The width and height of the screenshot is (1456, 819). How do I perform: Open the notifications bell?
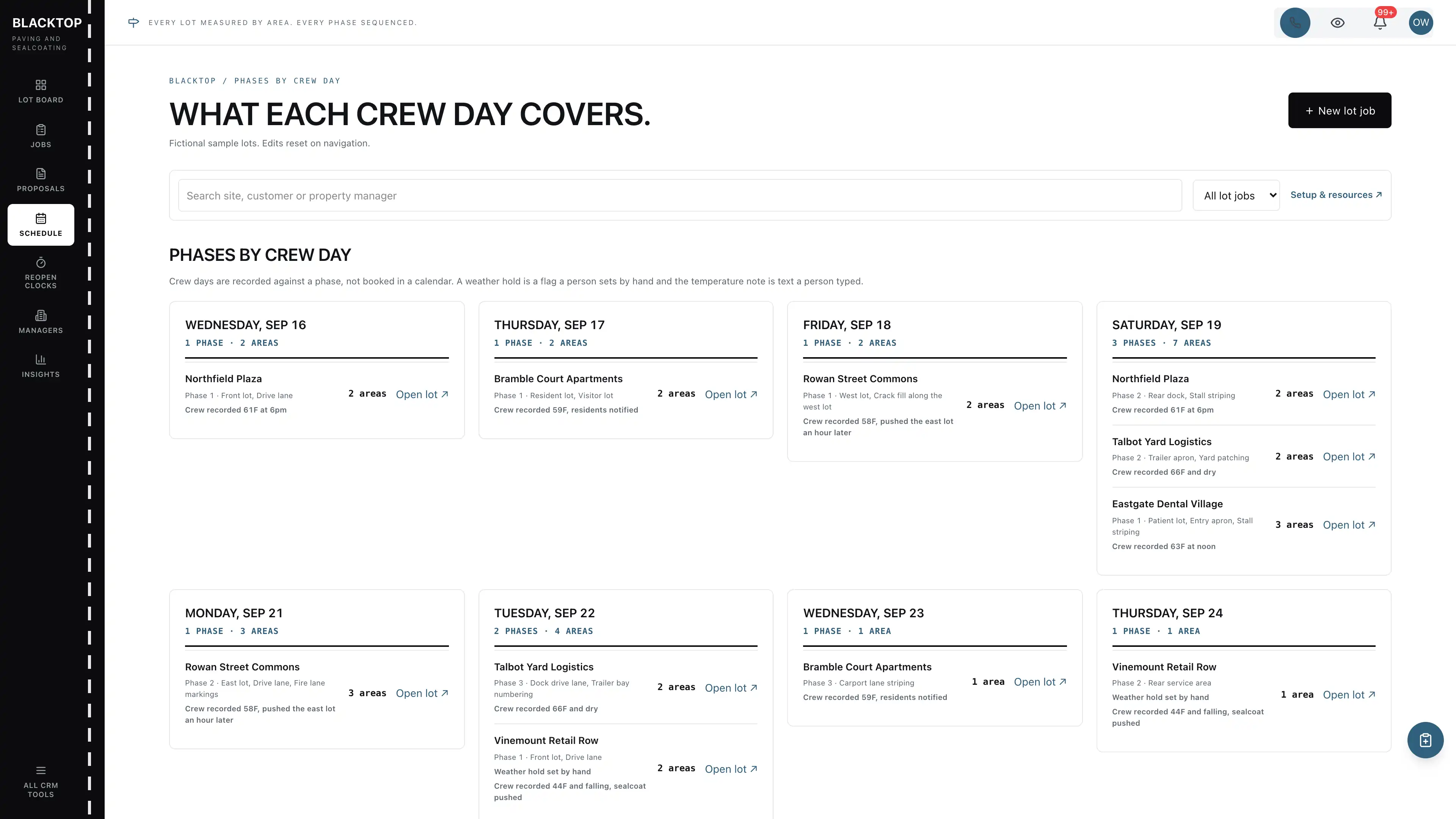pyautogui.click(x=1380, y=23)
